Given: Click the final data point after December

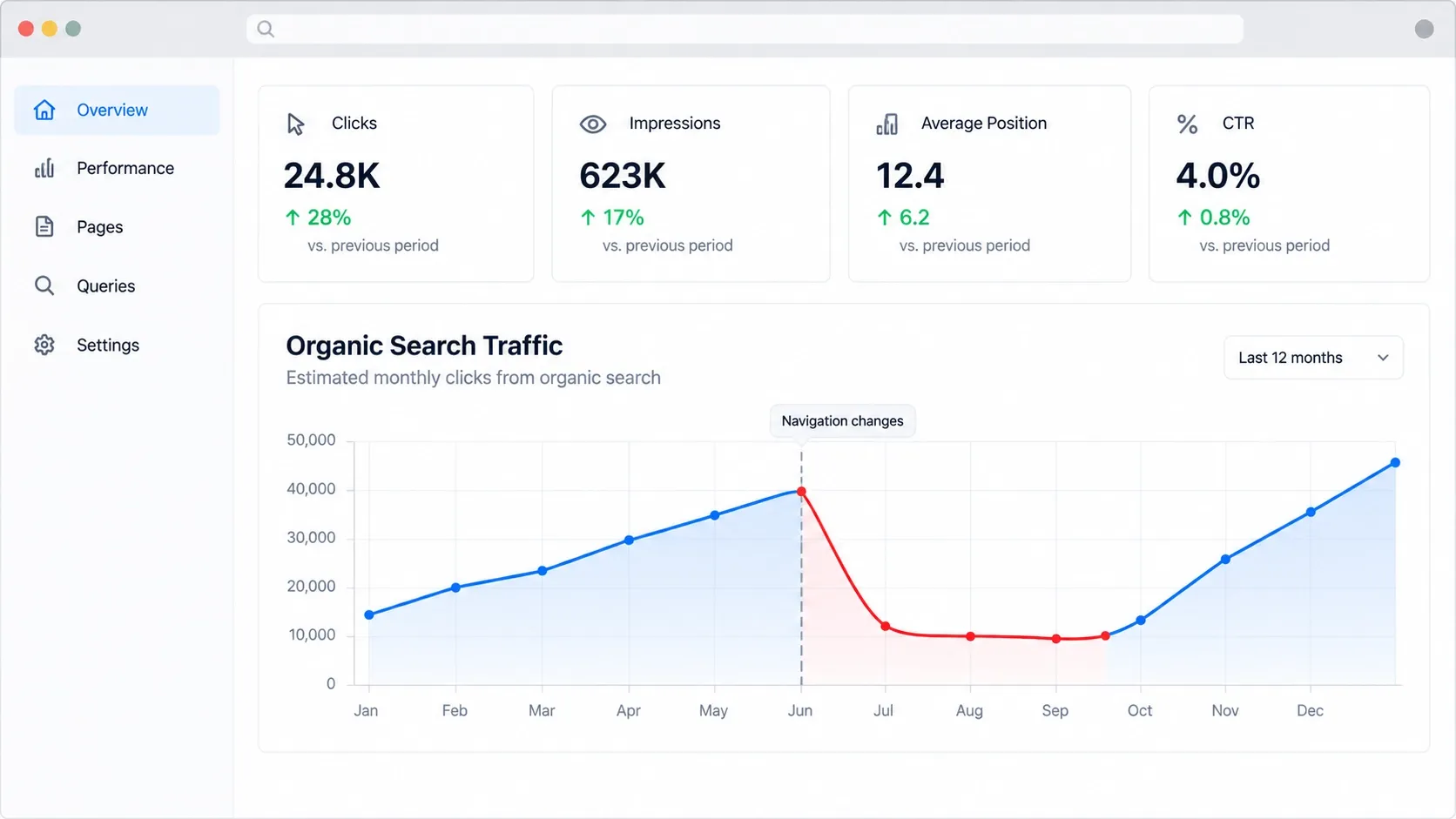Looking at the screenshot, I should pos(1395,463).
